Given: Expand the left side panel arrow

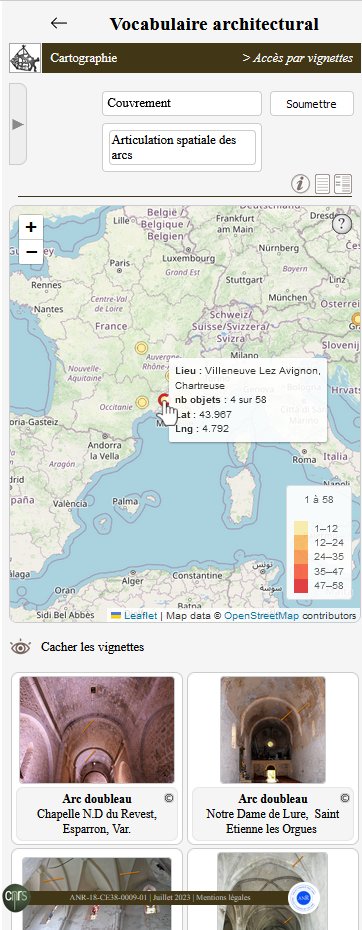Looking at the screenshot, I should 18,124.
